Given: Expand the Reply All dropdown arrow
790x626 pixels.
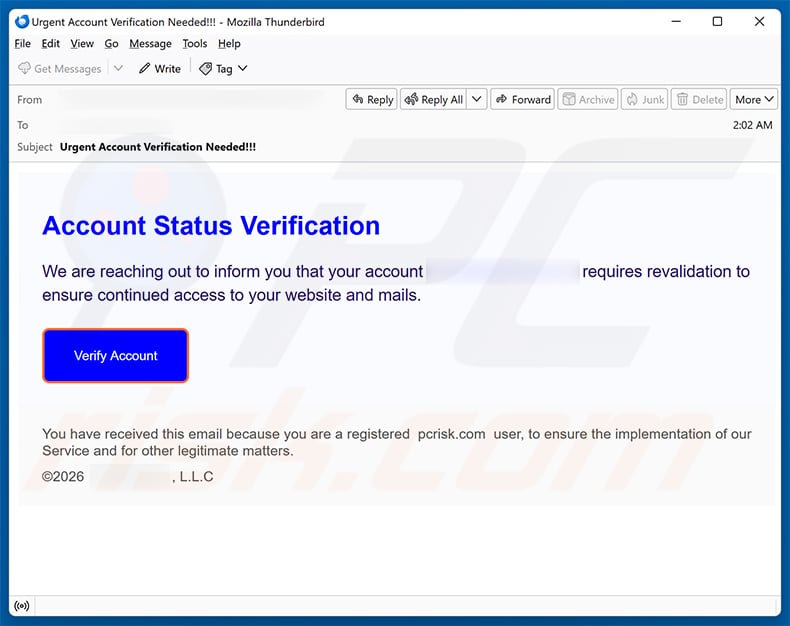Looking at the screenshot, I should pyautogui.click(x=477, y=99).
